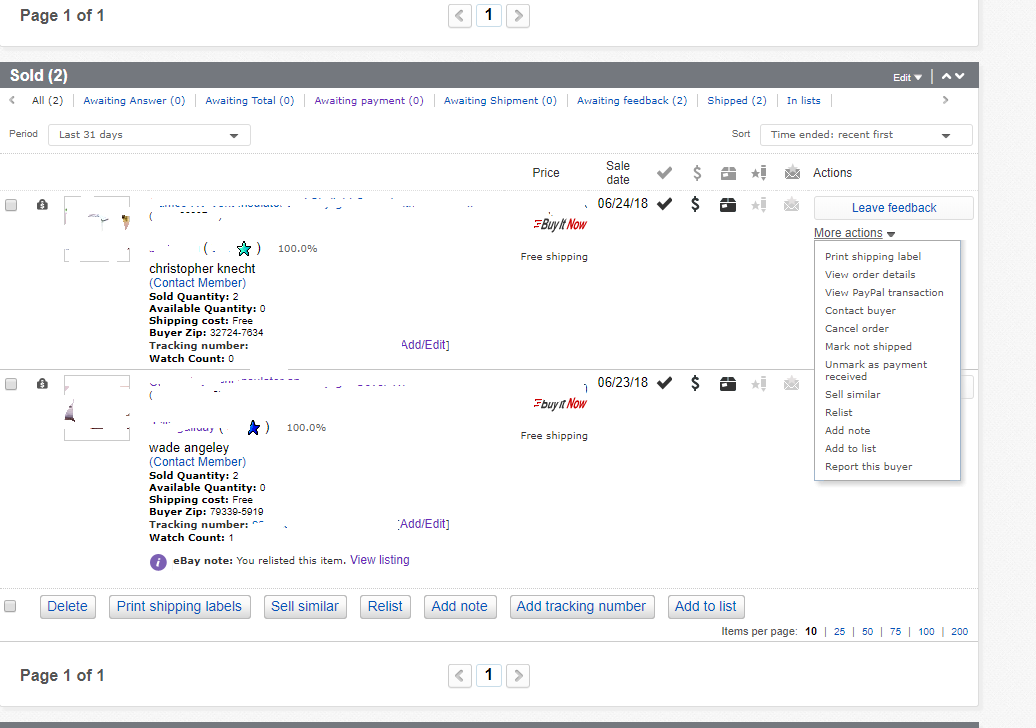
Task: Click the checkout checkmark icon for the 06/23/18 sale
Action: tap(664, 383)
